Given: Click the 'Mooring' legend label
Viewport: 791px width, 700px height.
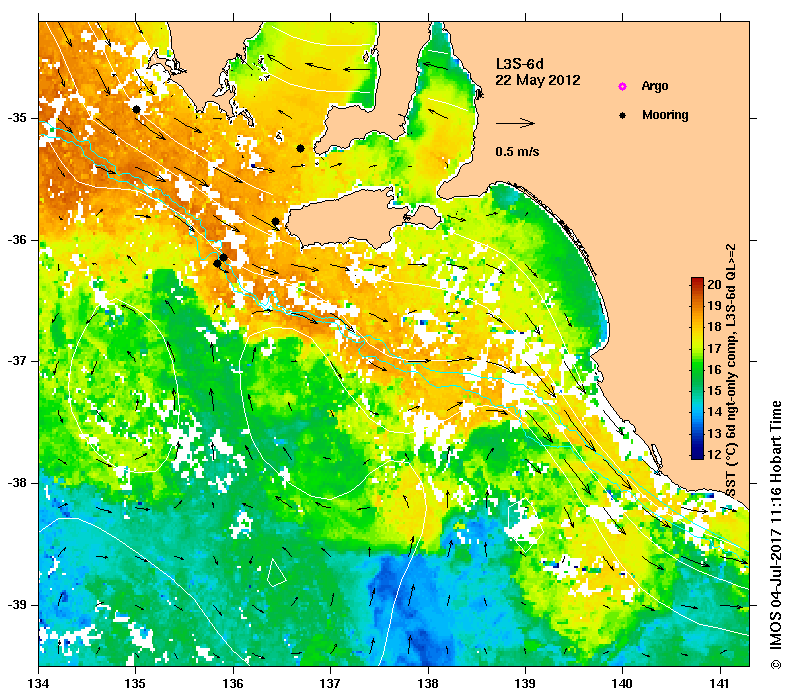Looking at the screenshot, I should click(665, 115).
